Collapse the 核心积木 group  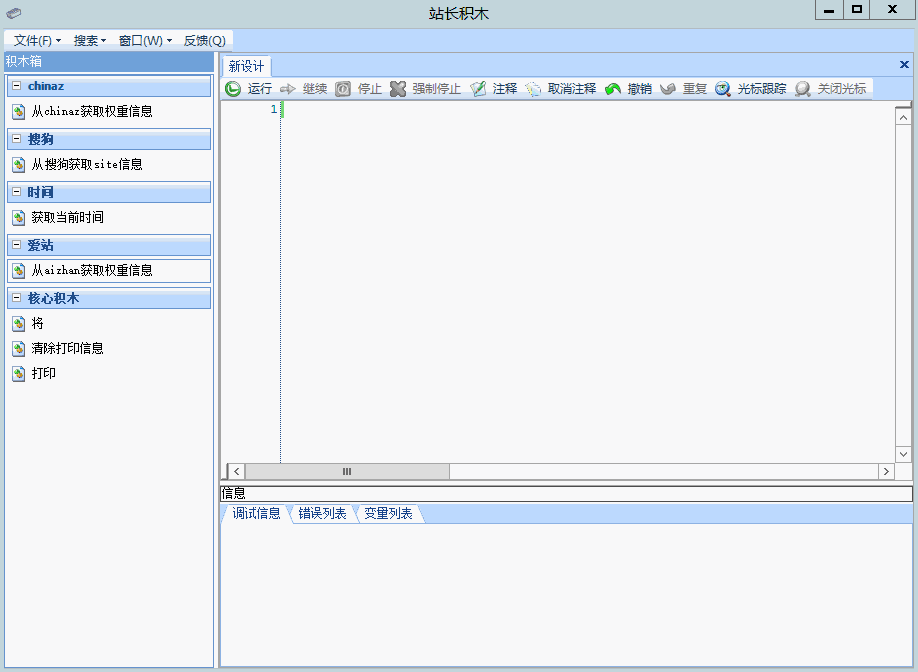coord(17,298)
